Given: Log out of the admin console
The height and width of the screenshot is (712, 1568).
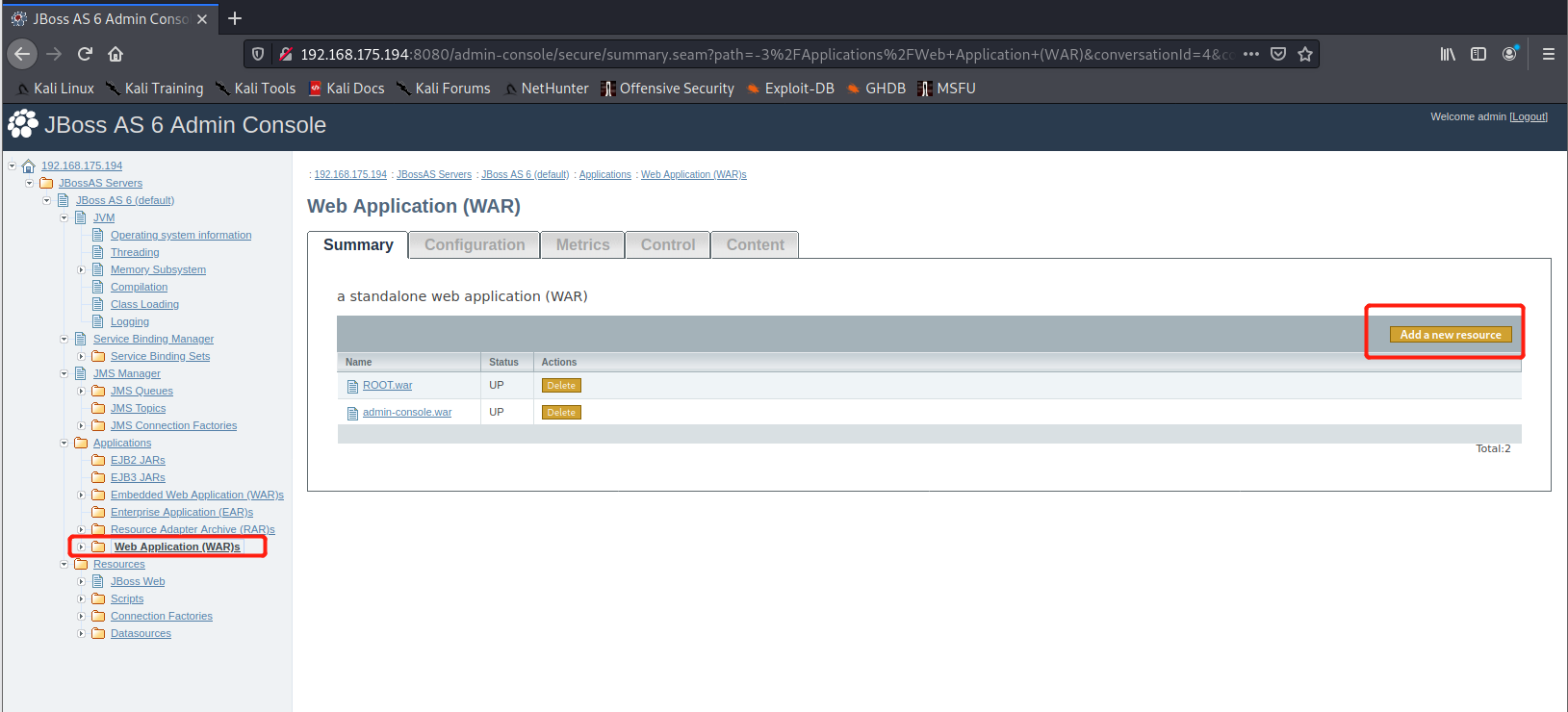Looking at the screenshot, I should 1529,116.
